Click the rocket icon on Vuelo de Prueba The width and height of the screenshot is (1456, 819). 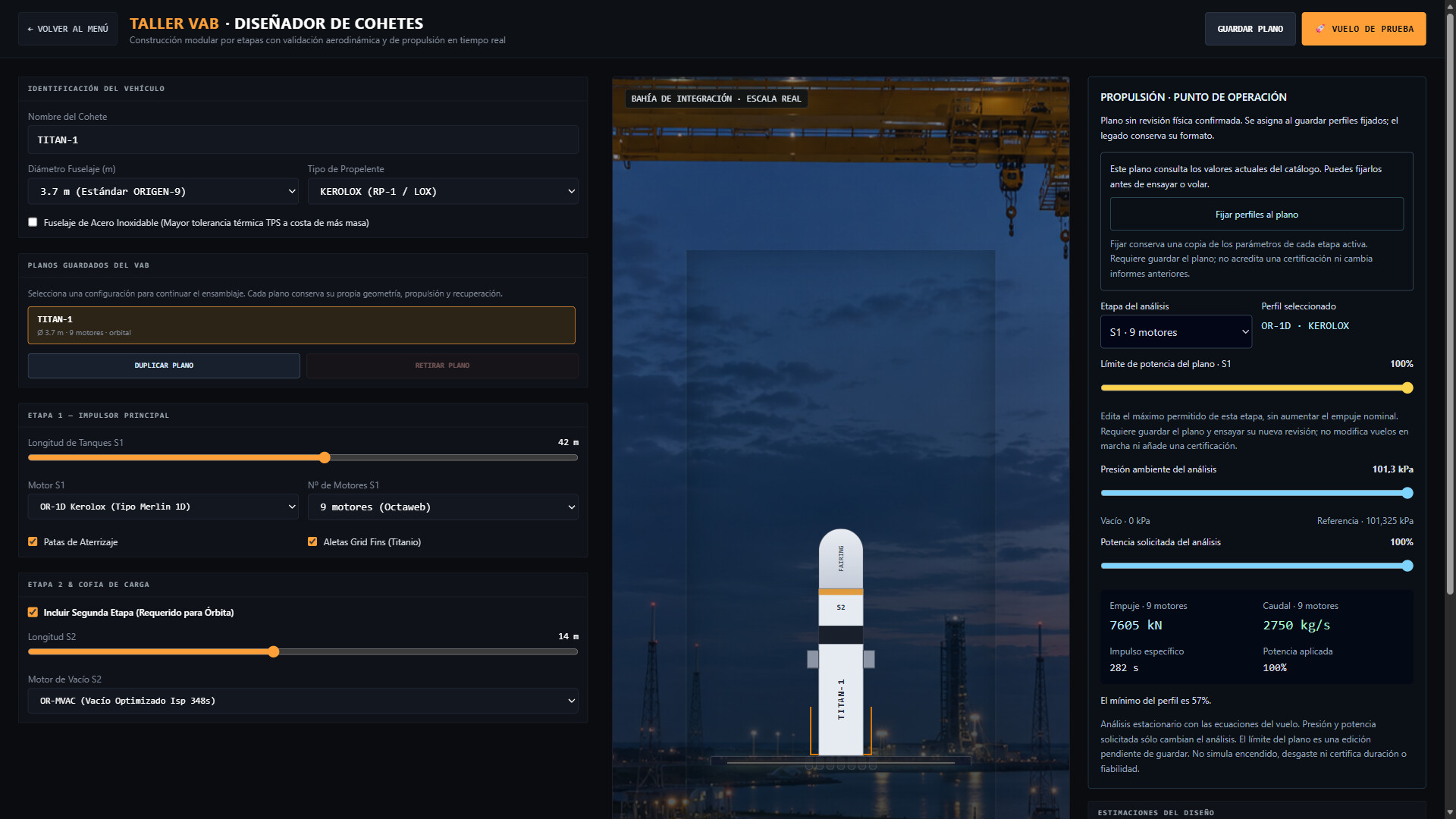pos(1320,29)
